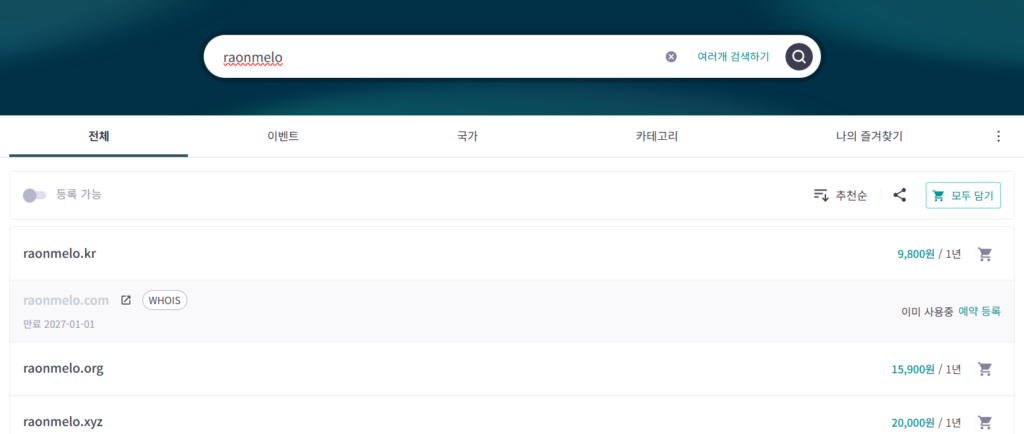Switch to the 이벤트 tab
Viewport: 1024px width, 434px height.
(282, 136)
